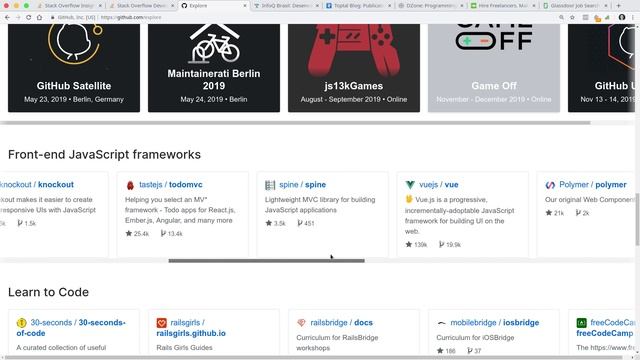
Task: Click the 'Learn to Code' heading
Action: pyautogui.click(x=48, y=292)
